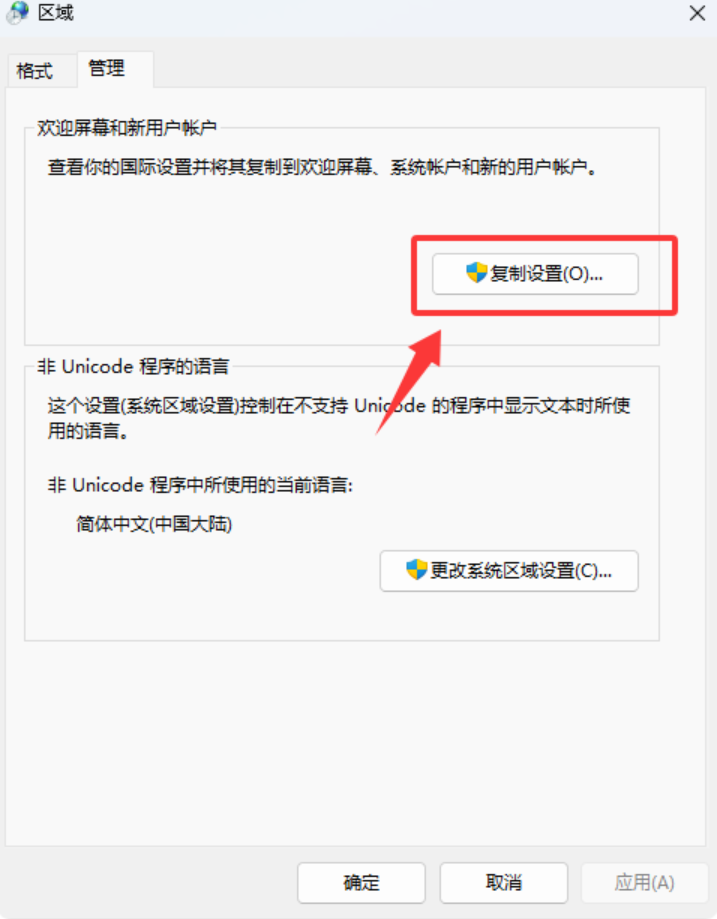Click the 用的语言。 second description line
Image resolution: width=717 pixels, height=919 pixels.
point(89,431)
